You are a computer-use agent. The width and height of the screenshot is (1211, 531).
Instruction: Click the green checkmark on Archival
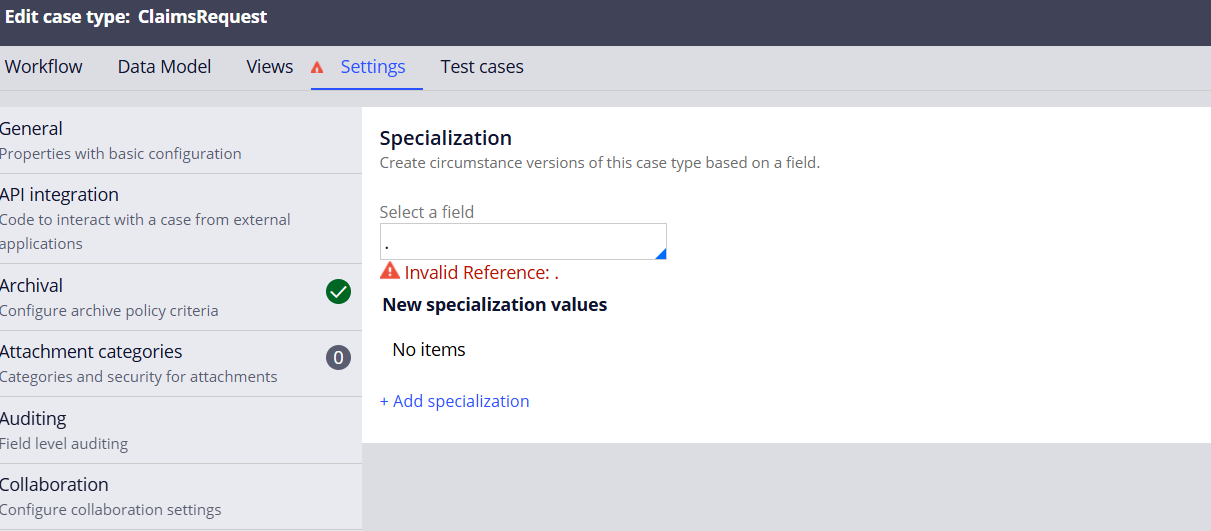(338, 292)
